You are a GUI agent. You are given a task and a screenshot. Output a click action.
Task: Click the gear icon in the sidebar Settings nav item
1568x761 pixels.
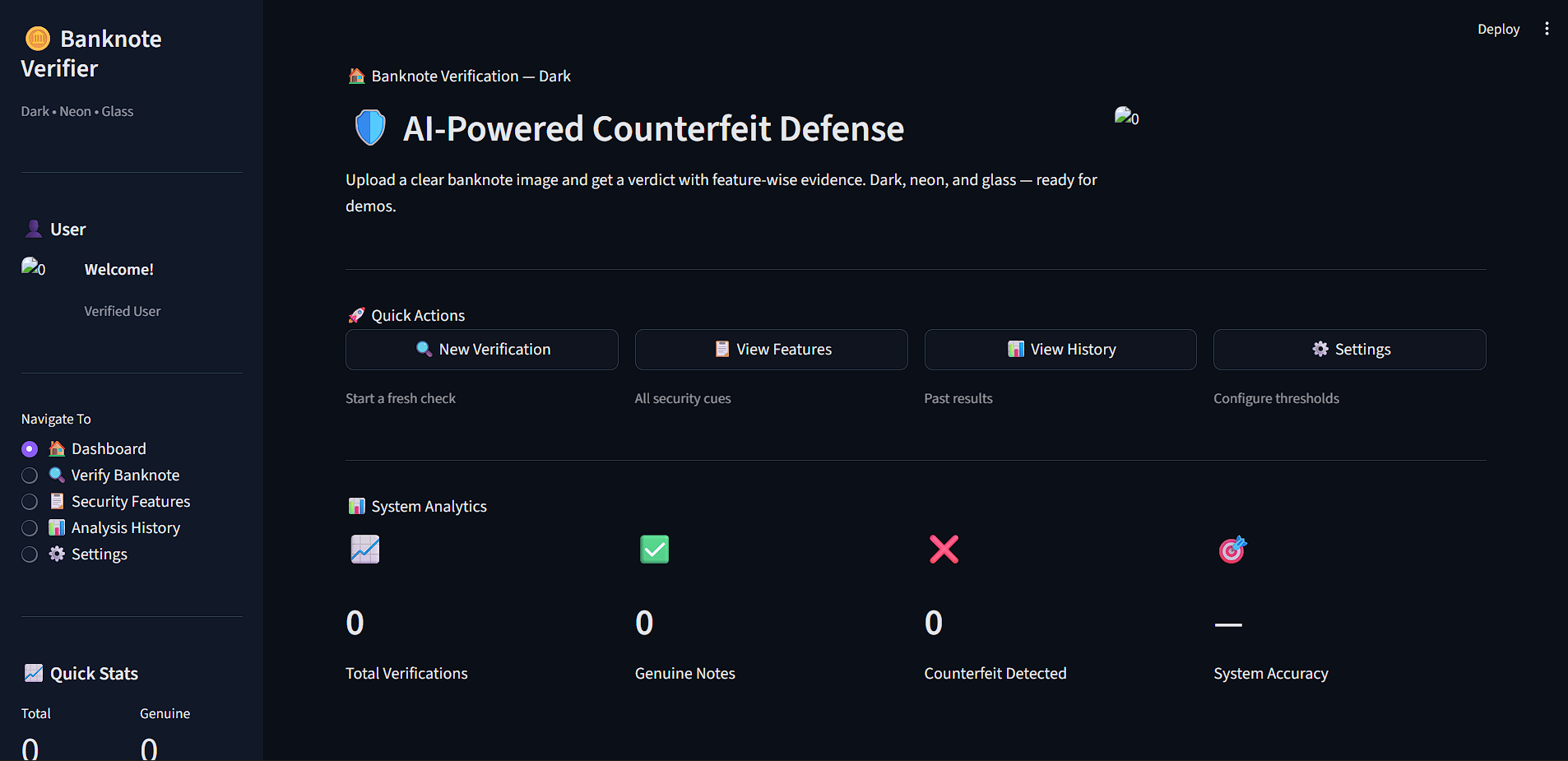57,554
